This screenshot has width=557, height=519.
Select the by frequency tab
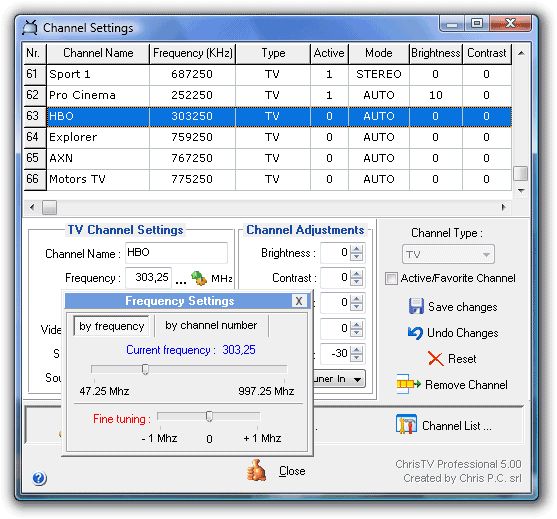tap(111, 326)
